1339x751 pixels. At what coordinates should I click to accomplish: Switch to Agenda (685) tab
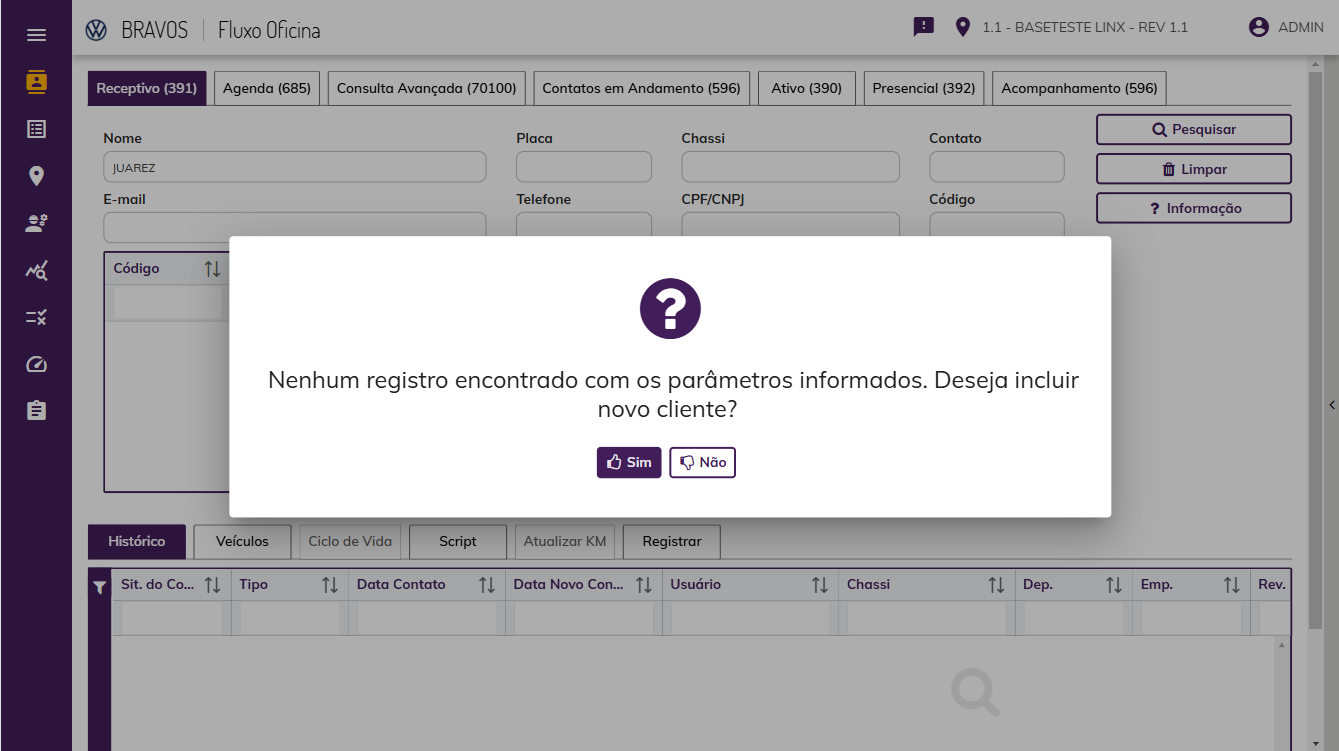pyautogui.click(x=267, y=88)
